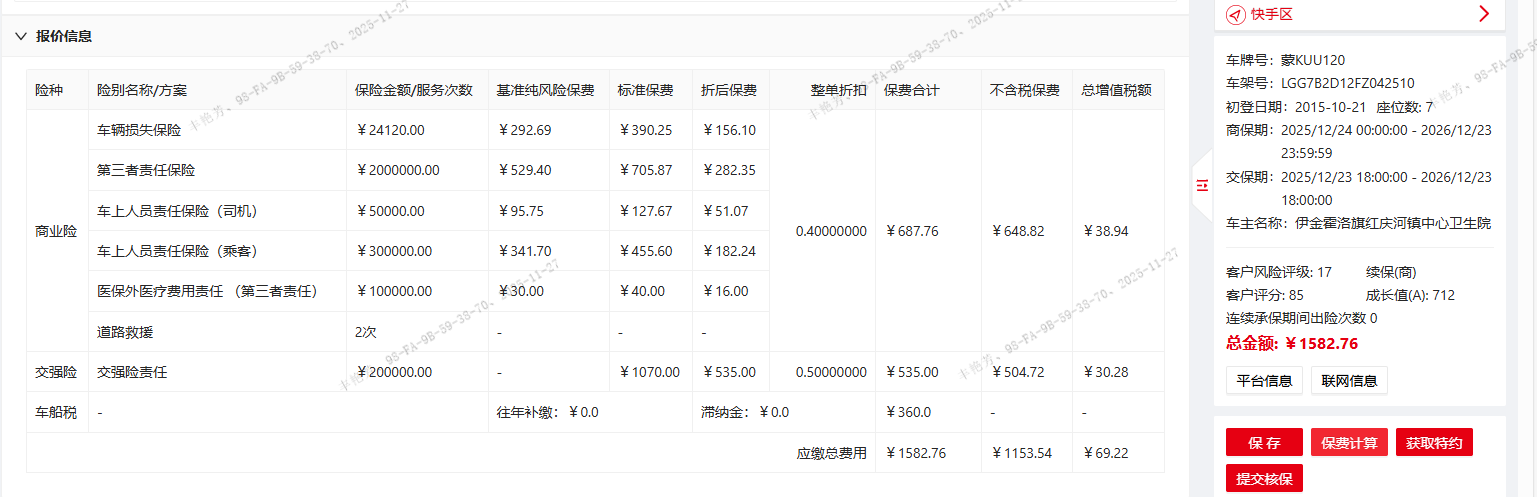Viewport: 1537px width, 497px height.
Task: Click the 报价信息 section title
Action: point(64,36)
